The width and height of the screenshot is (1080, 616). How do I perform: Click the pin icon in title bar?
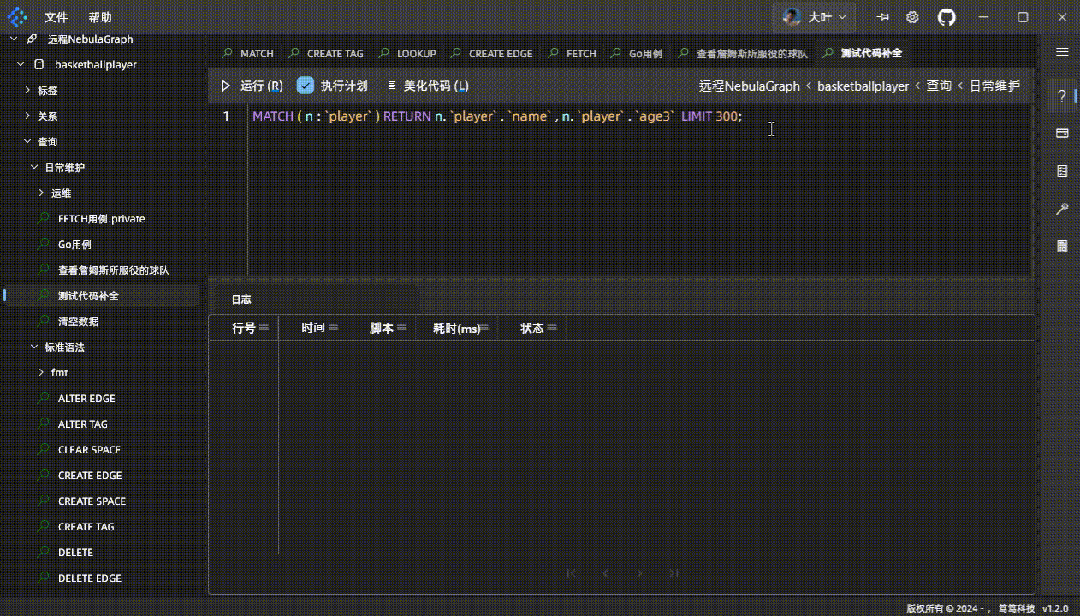point(882,17)
